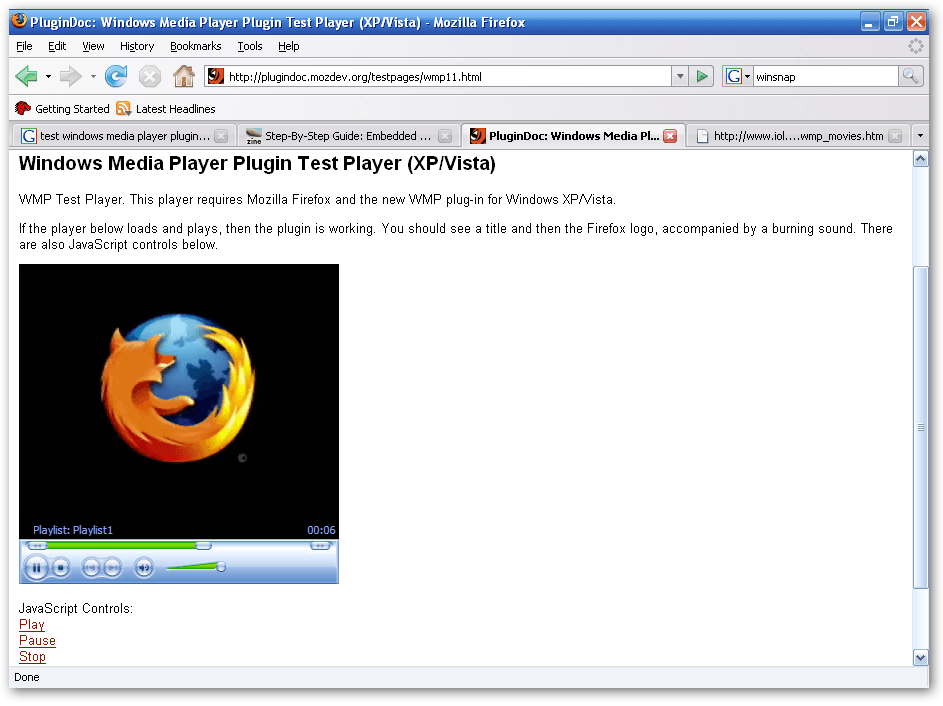Click the previous track button in player
Screen dimensions: 943x706
(x=91, y=568)
